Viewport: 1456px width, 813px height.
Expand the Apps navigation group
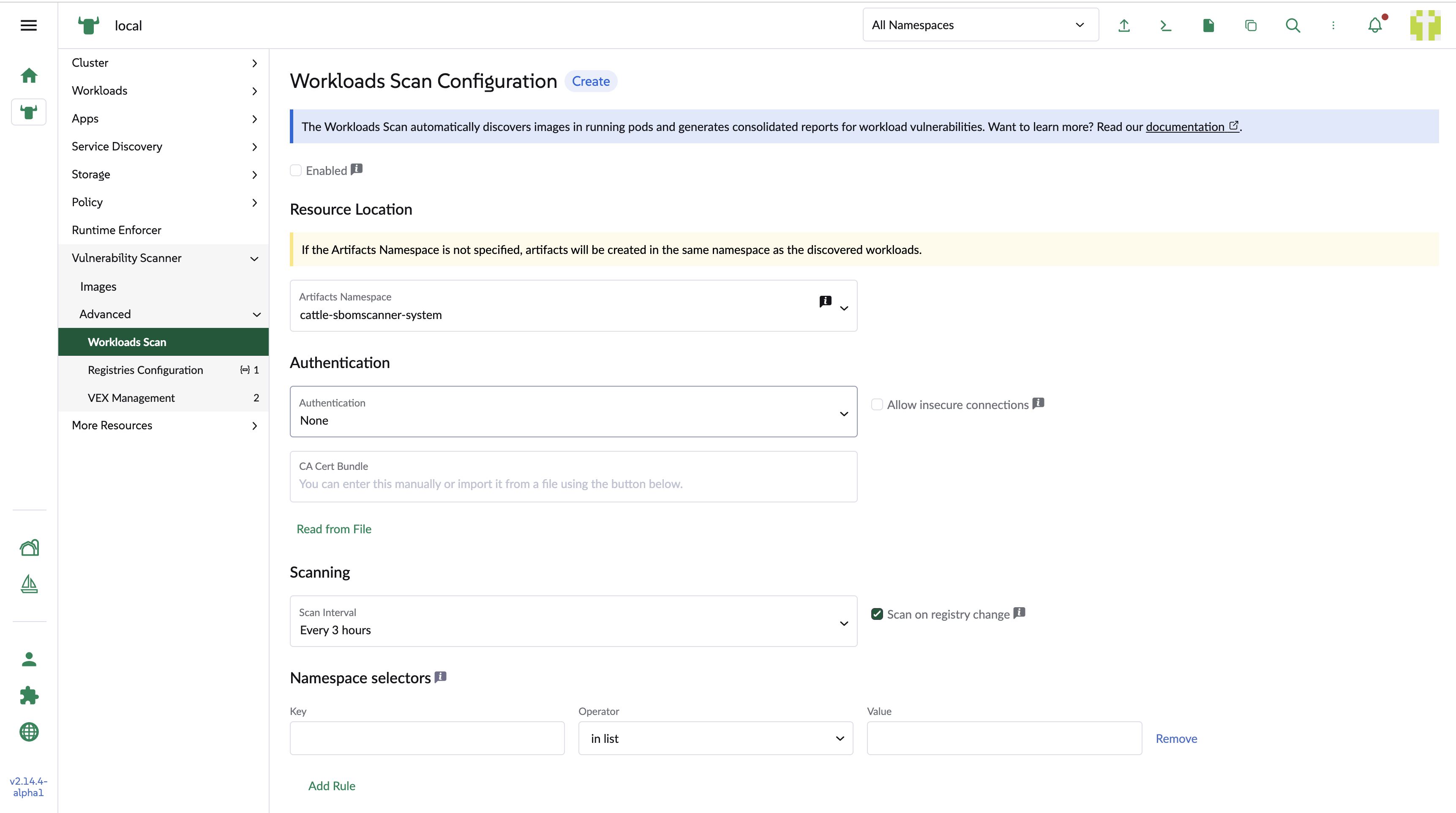164,119
